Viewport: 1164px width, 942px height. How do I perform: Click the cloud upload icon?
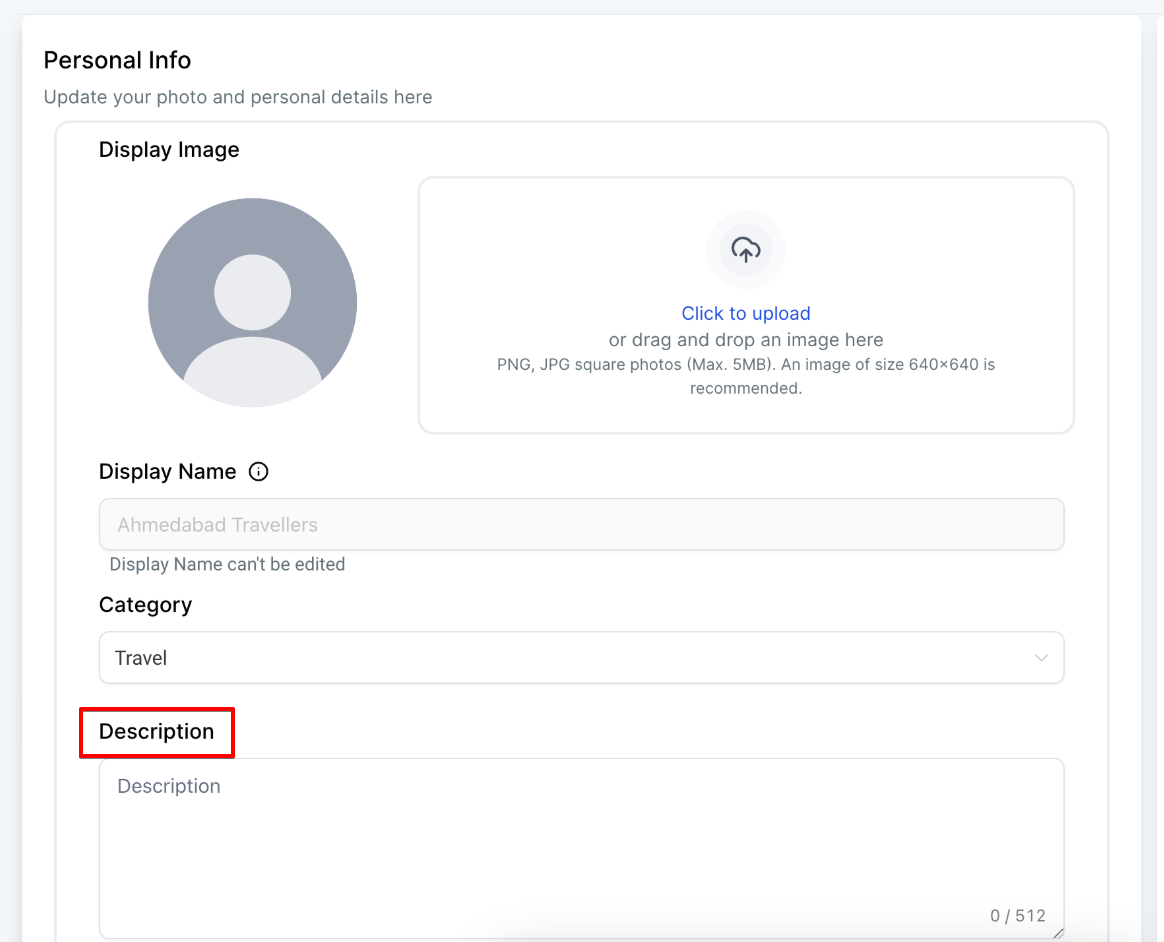[x=746, y=250]
